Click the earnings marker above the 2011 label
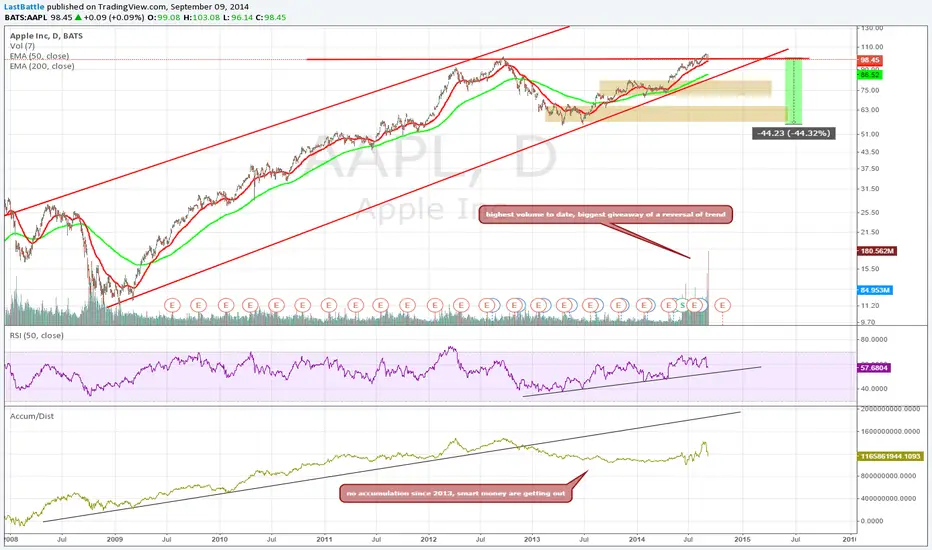Viewport: 932px width, 550px height. tap(329, 305)
